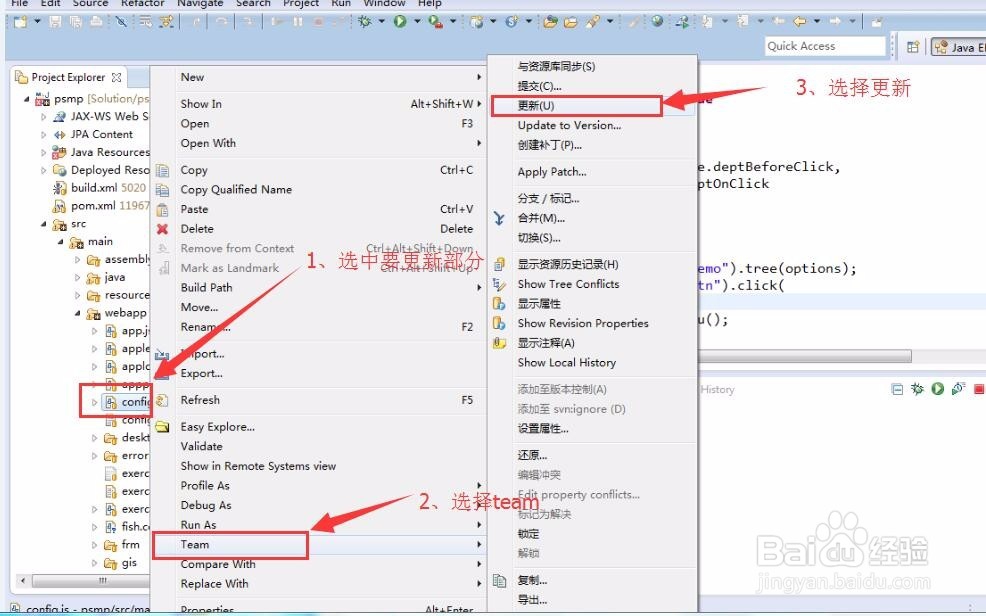Click the Run External Tools toolbar icon
The height and width of the screenshot is (616, 986).
coord(435,22)
